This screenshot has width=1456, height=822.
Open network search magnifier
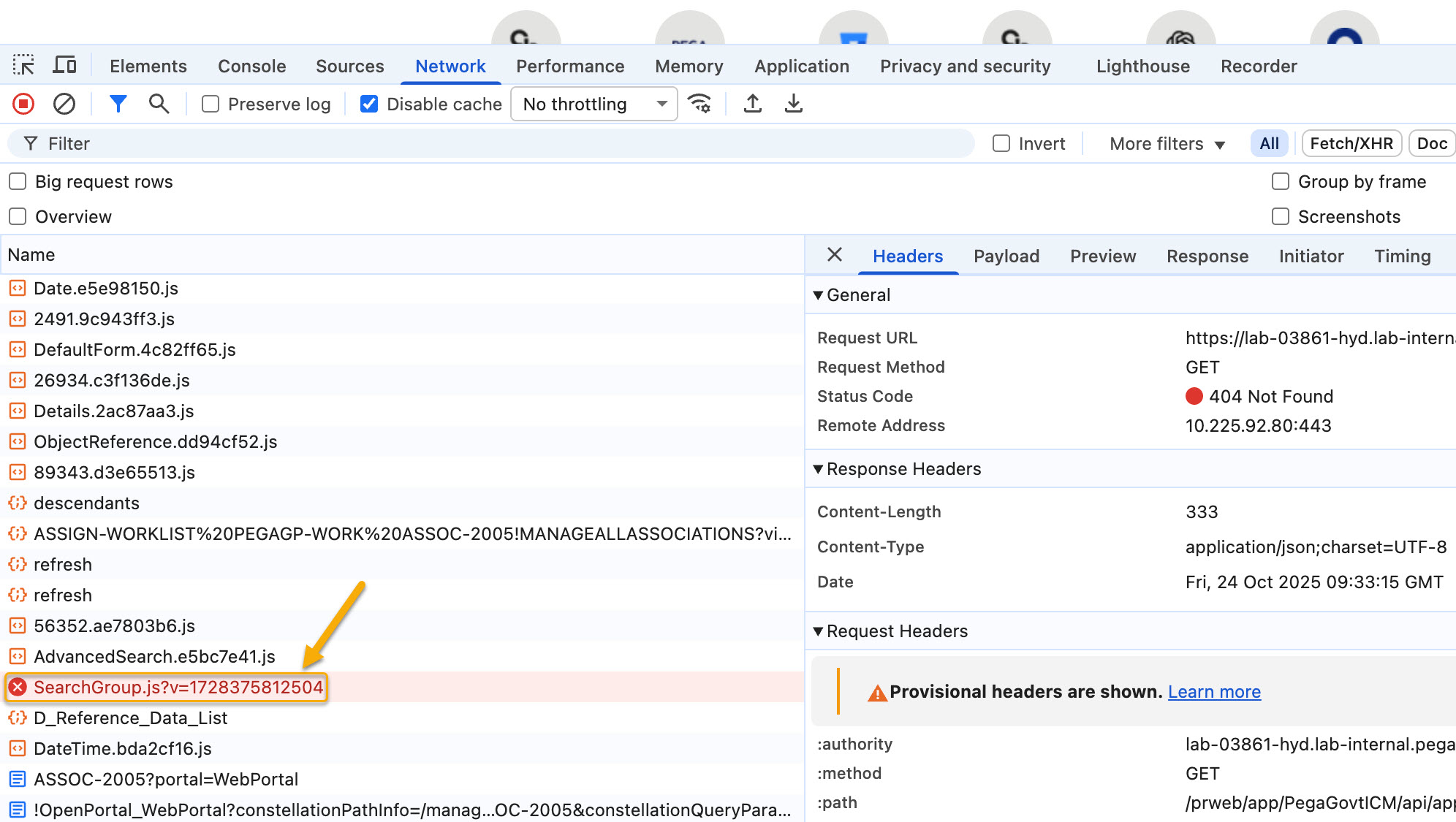159,104
